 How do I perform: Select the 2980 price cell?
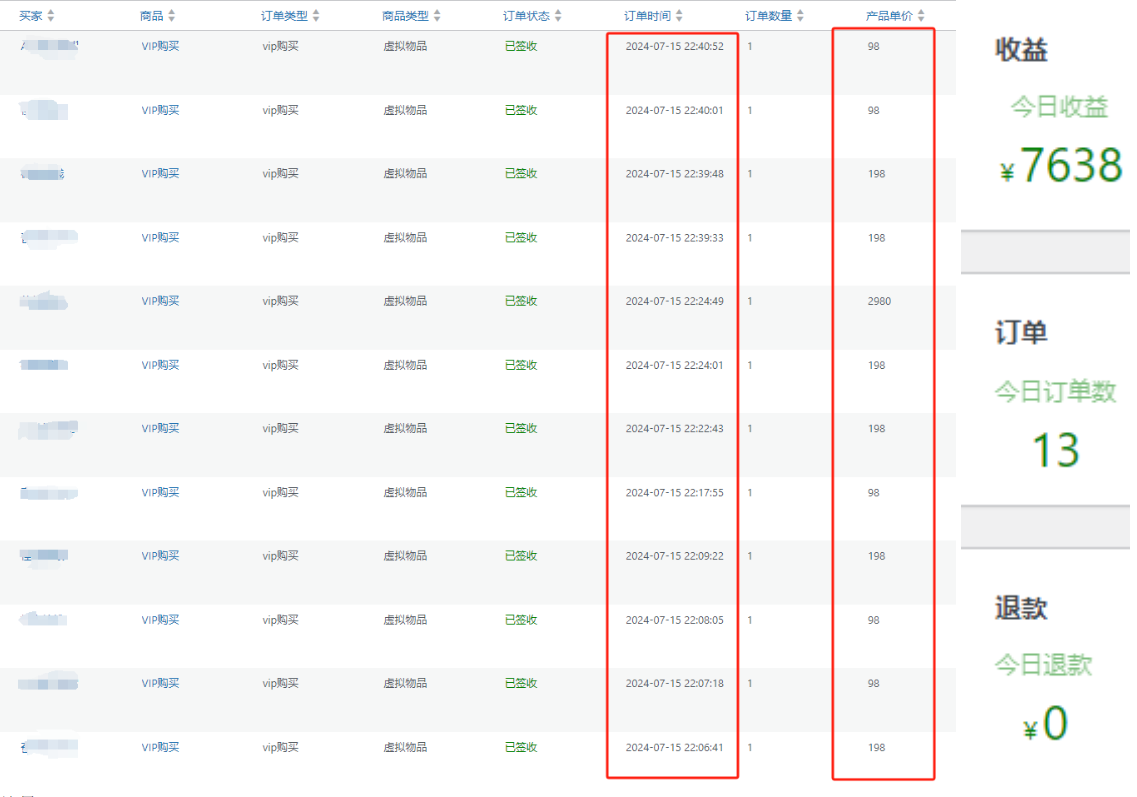879,301
